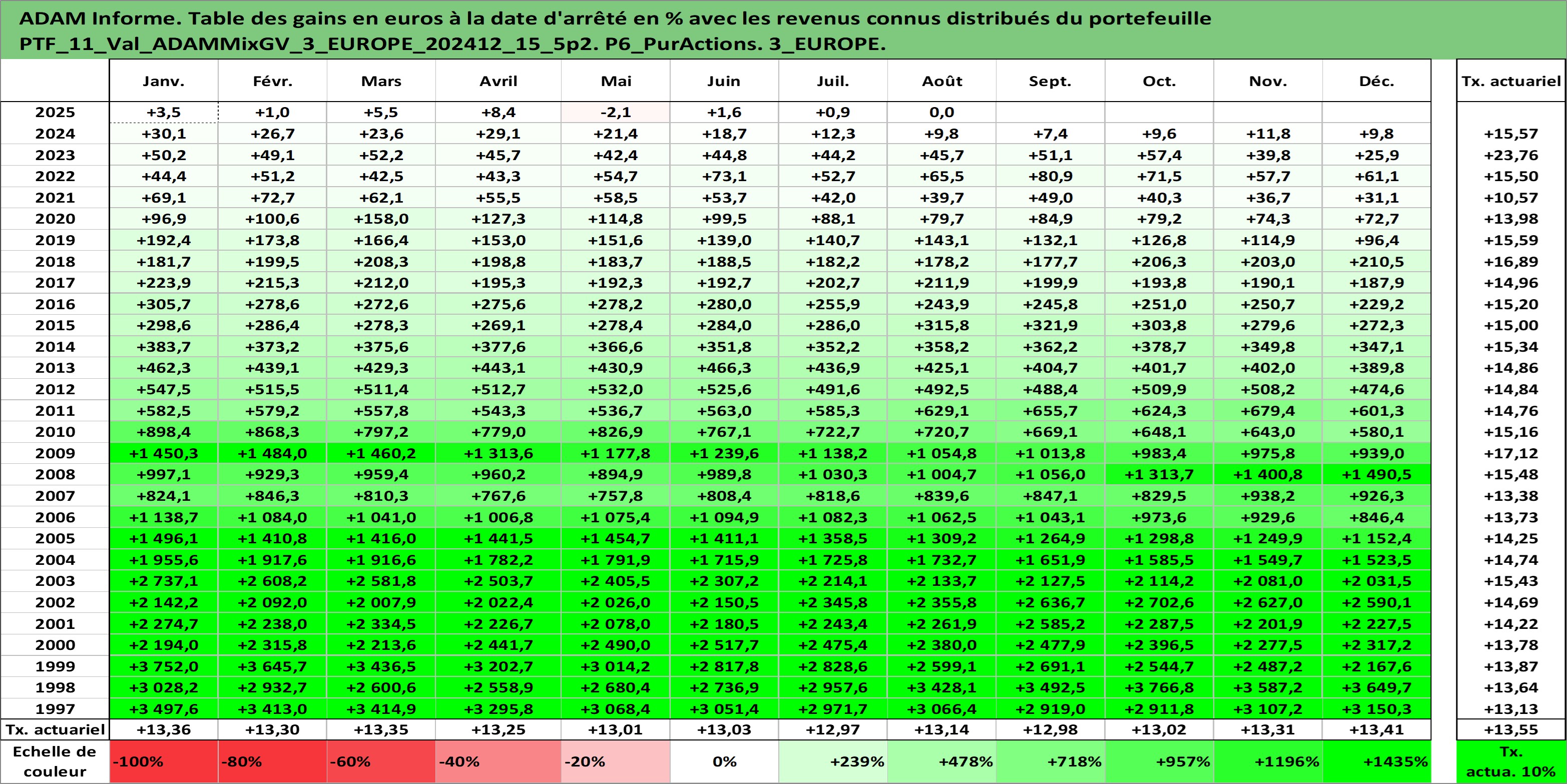The height and width of the screenshot is (784, 1567).
Task: Click value '+383,7' in Janv. 2014
Action: click(x=164, y=347)
